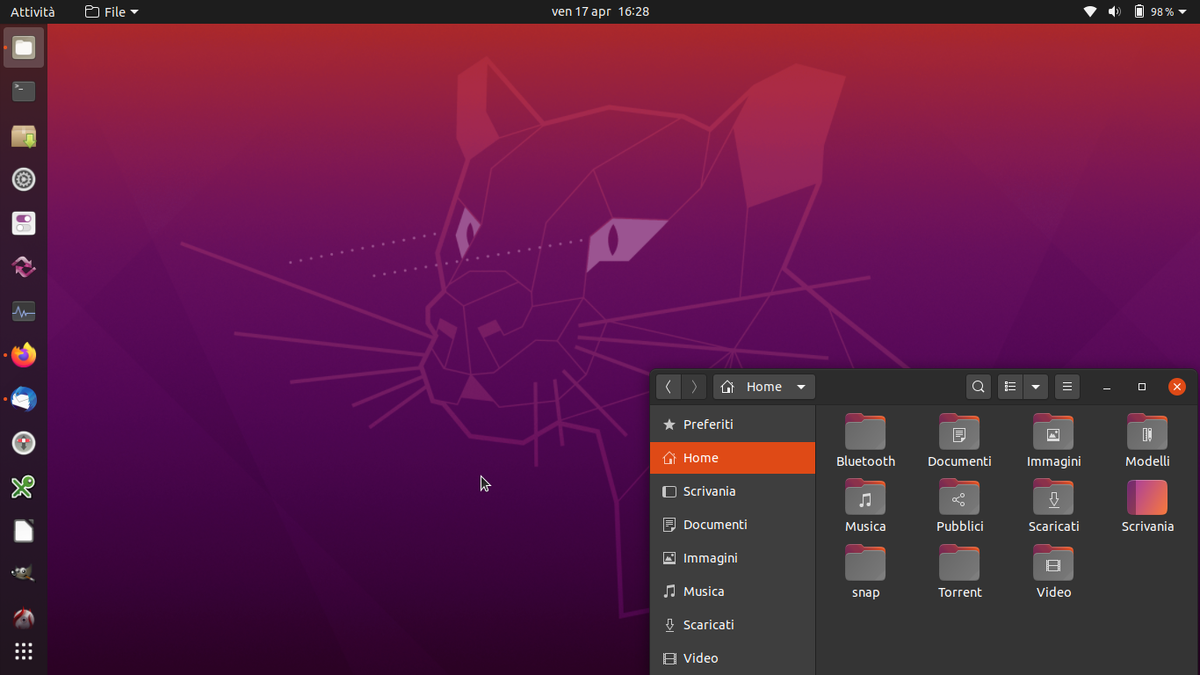
Task: Click the search icon in Files
Action: click(x=979, y=386)
